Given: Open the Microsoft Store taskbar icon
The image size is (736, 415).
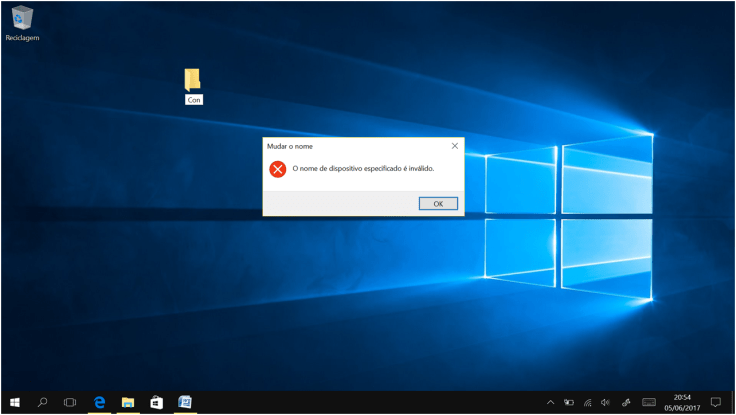Looking at the screenshot, I should click(156, 402).
